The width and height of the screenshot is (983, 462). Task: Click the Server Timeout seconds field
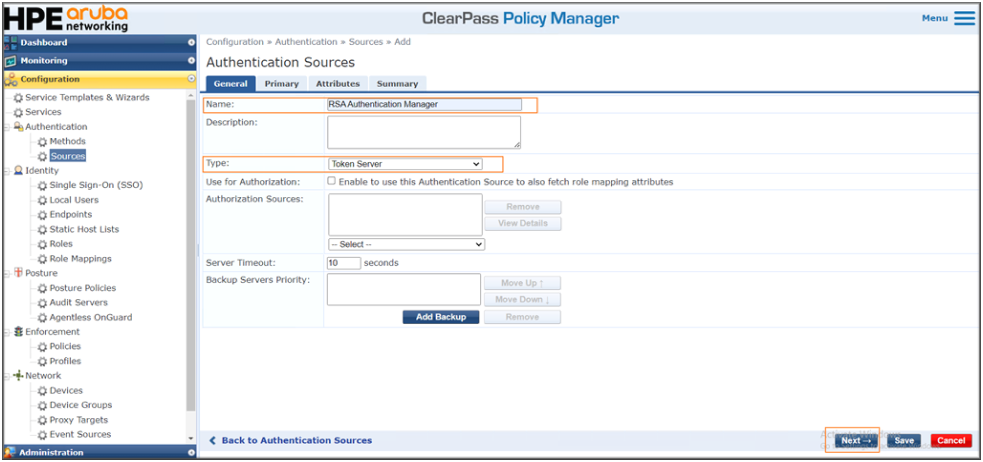click(x=343, y=263)
